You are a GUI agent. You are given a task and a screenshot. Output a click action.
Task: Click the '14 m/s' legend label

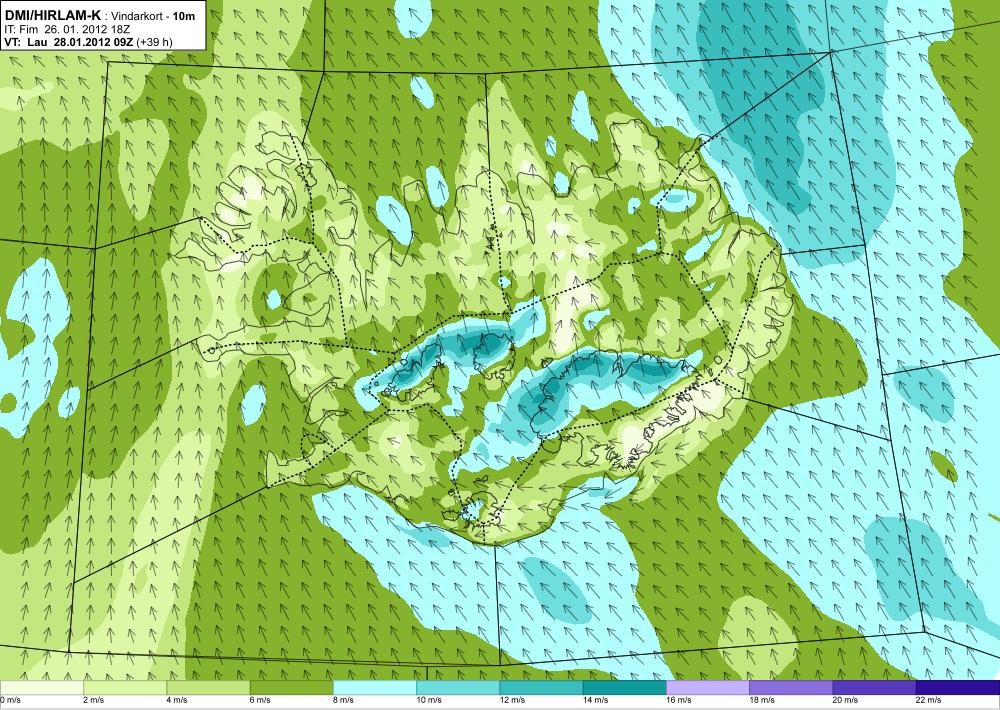(596, 700)
